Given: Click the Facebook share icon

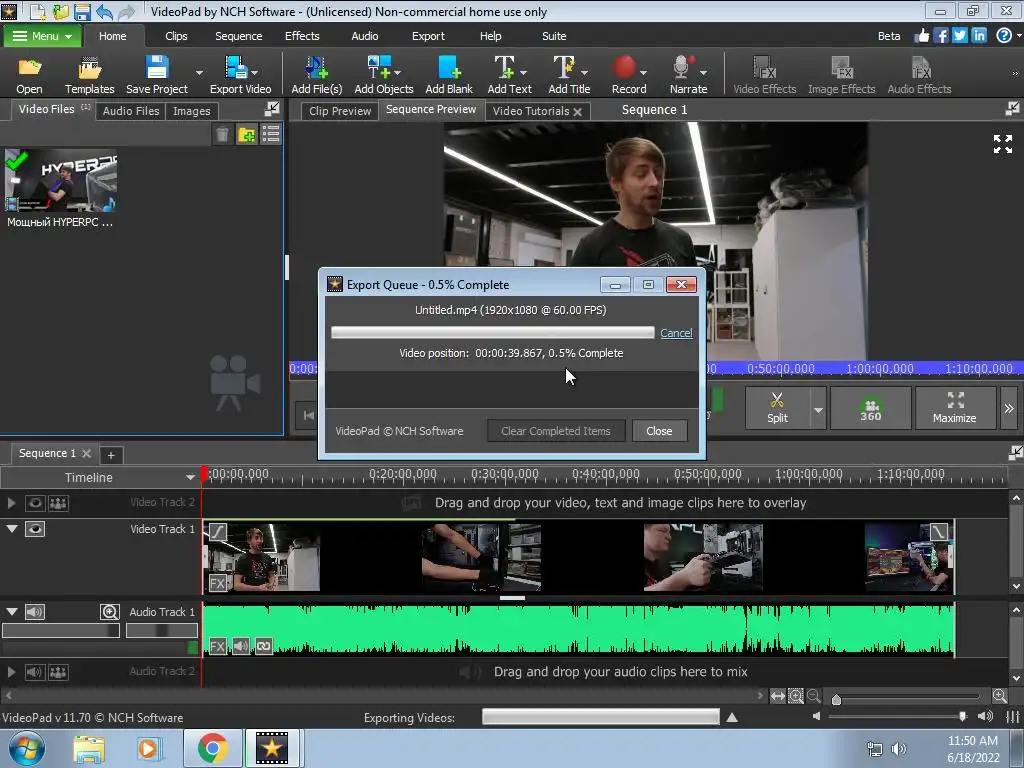Looking at the screenshot, I should click(x=940, y=35).
